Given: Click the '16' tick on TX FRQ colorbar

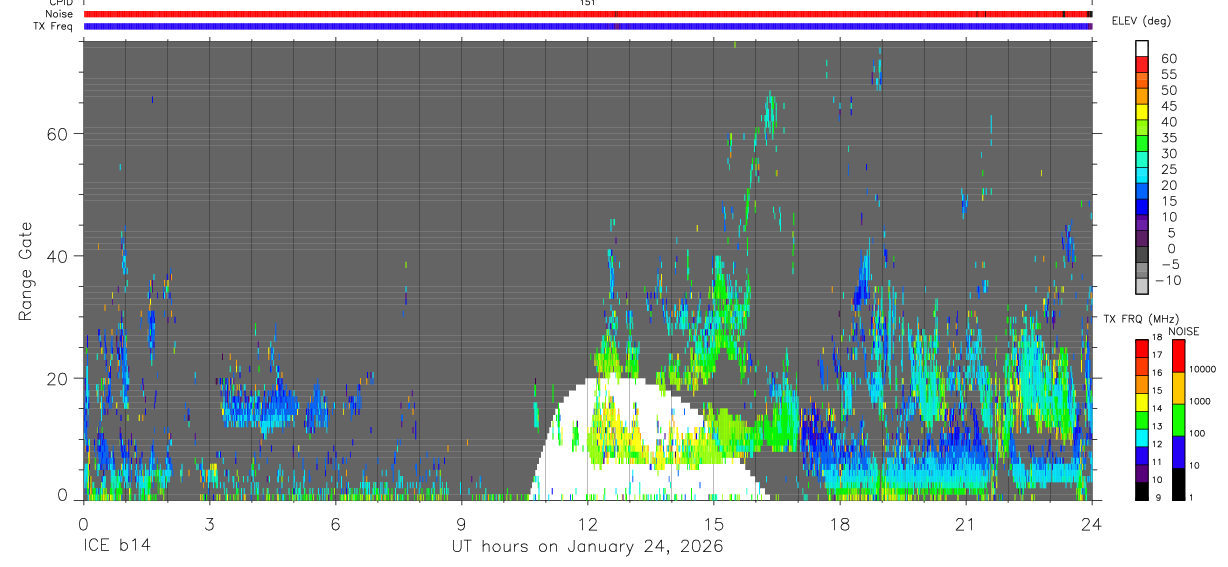Looking at the screenshot, I should (1158, 373).
